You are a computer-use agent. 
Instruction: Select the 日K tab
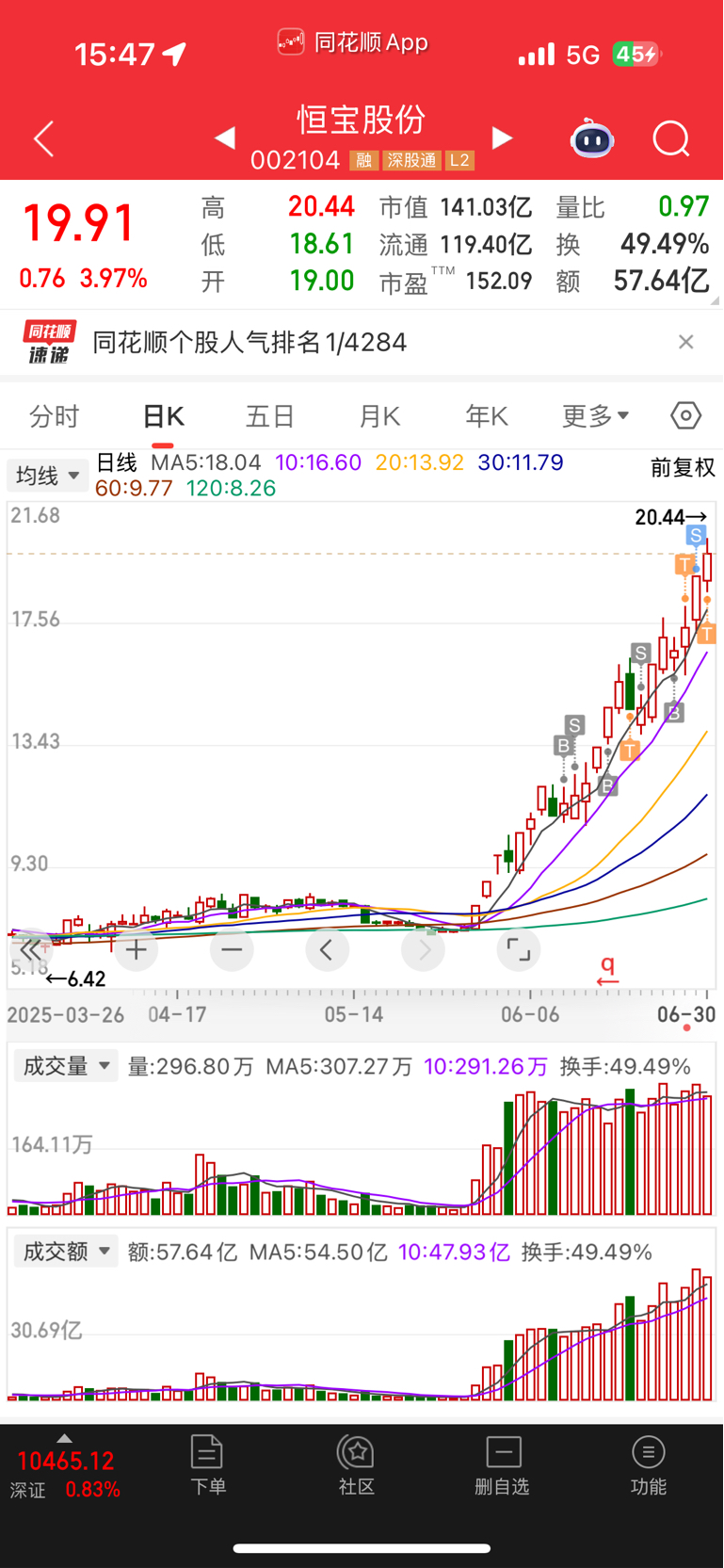(163, 416)
